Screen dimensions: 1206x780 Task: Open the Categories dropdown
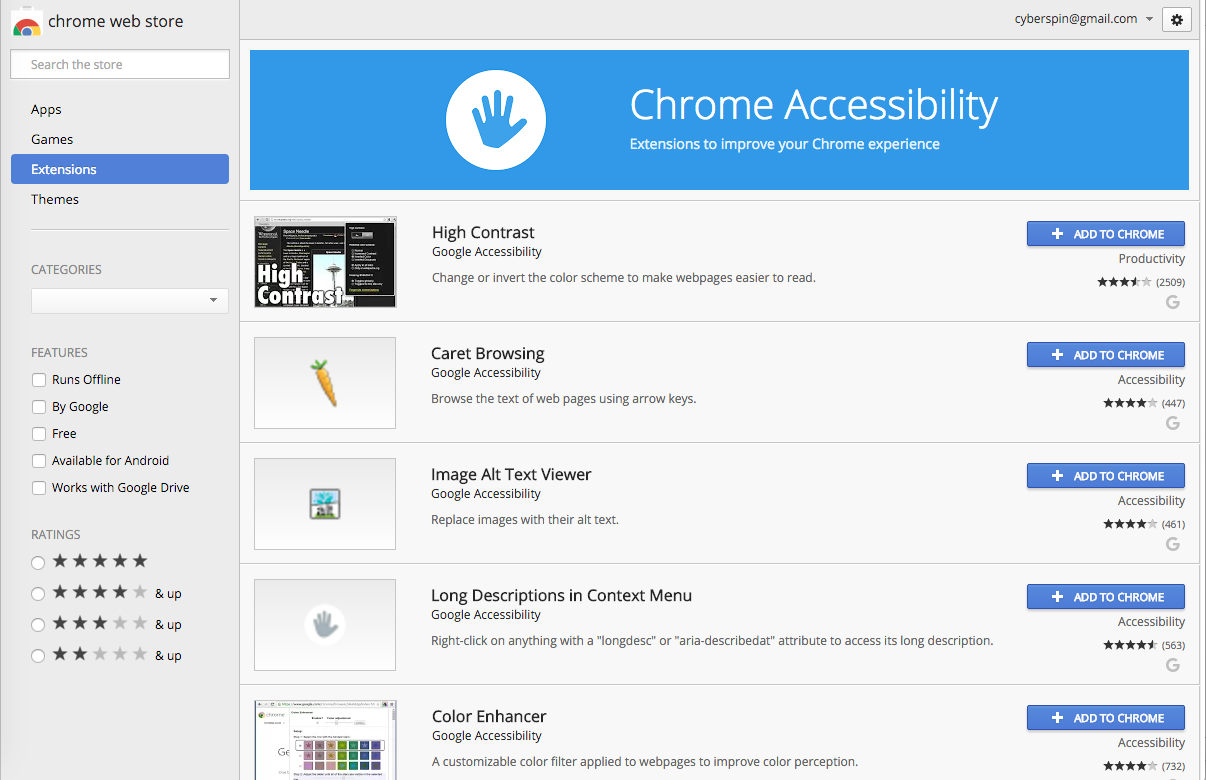[130, 300]
